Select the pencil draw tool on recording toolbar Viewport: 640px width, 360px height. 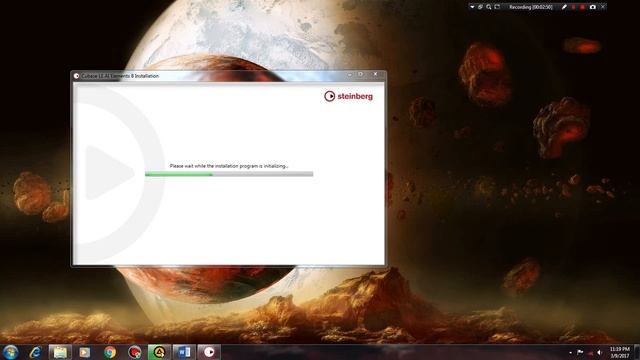click(564, 7)
